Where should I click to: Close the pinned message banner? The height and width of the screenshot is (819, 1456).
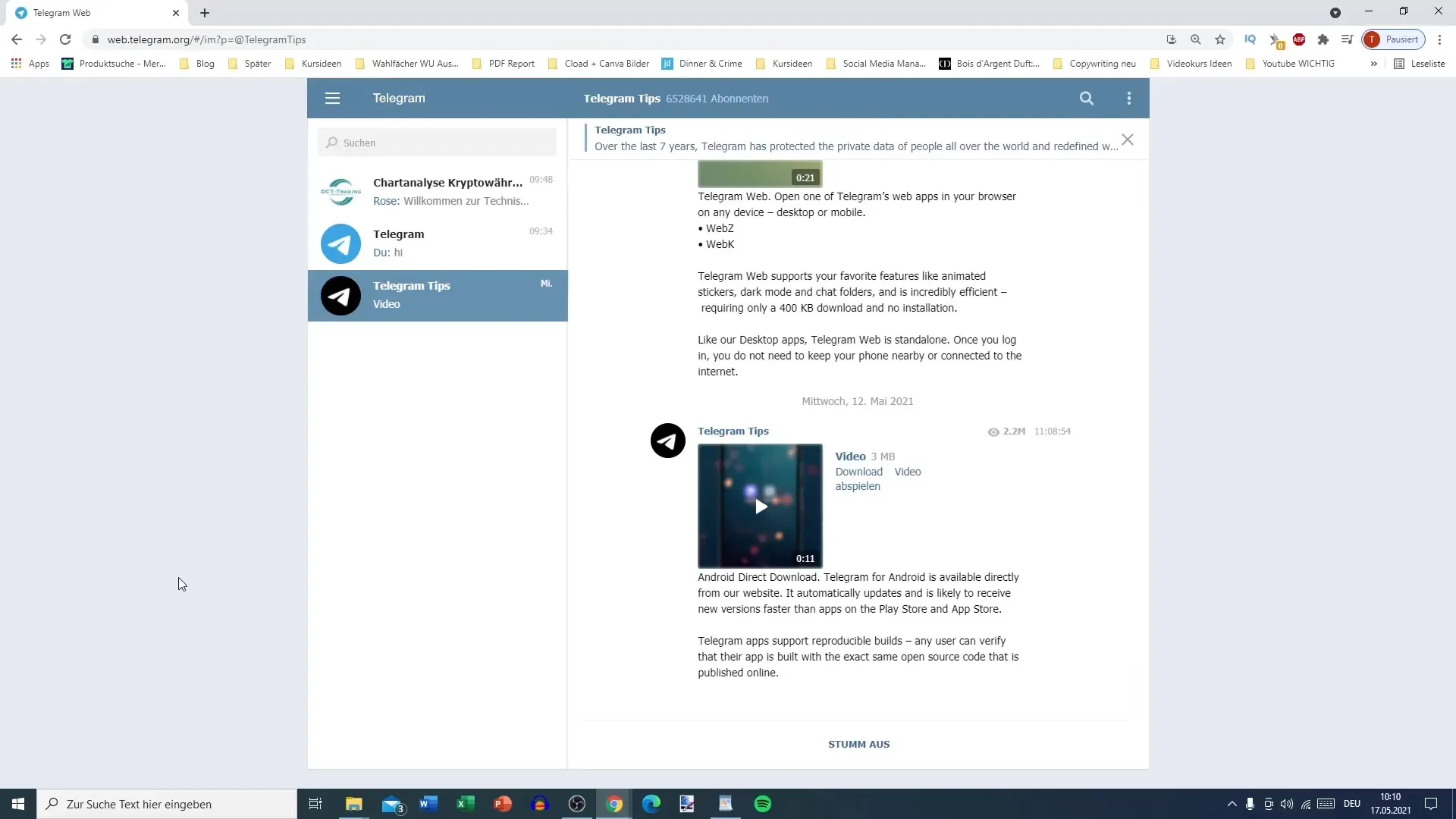click(x=1128, y=140)
